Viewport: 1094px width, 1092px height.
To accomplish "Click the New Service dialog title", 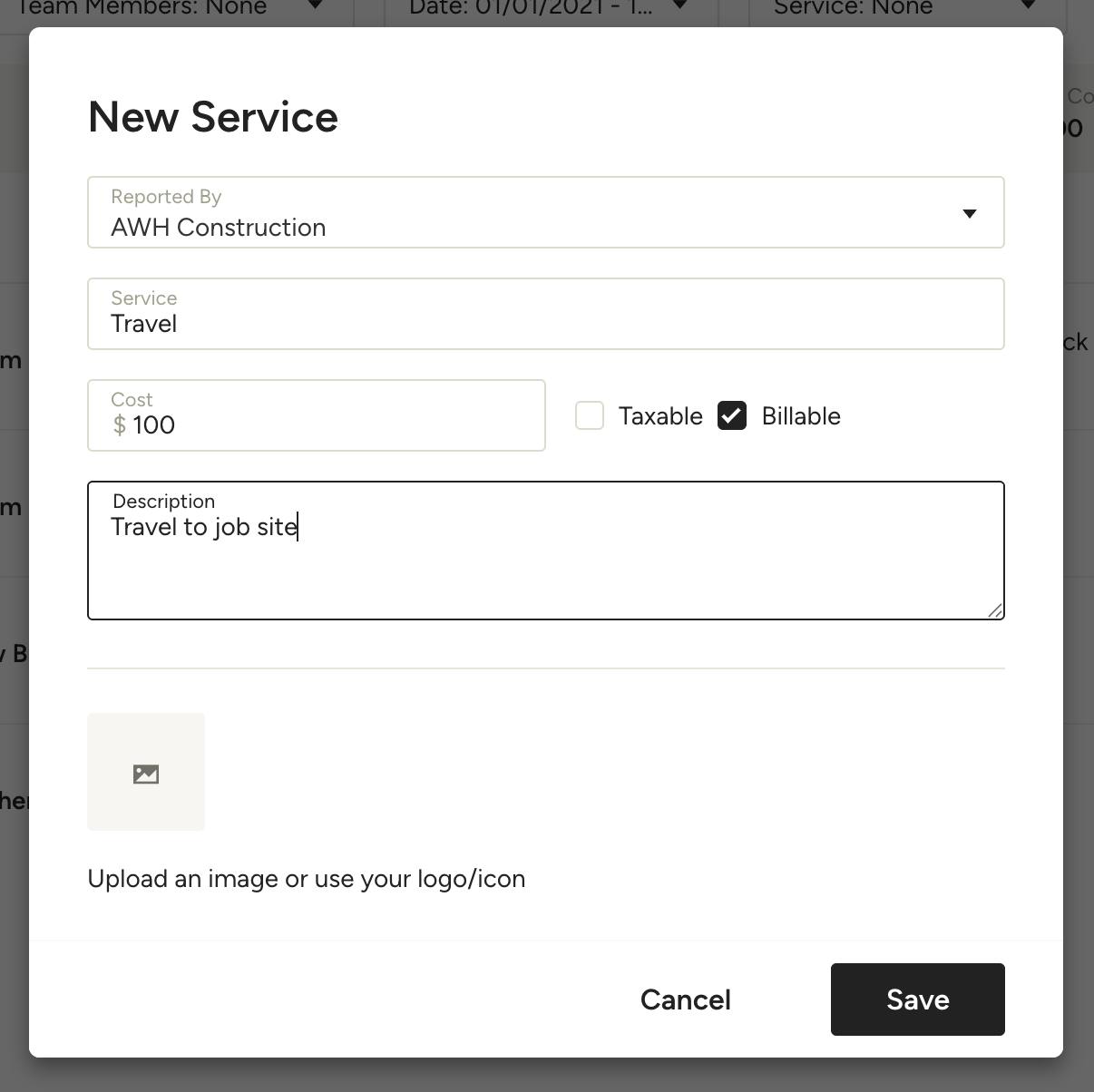I will [213, 117].
